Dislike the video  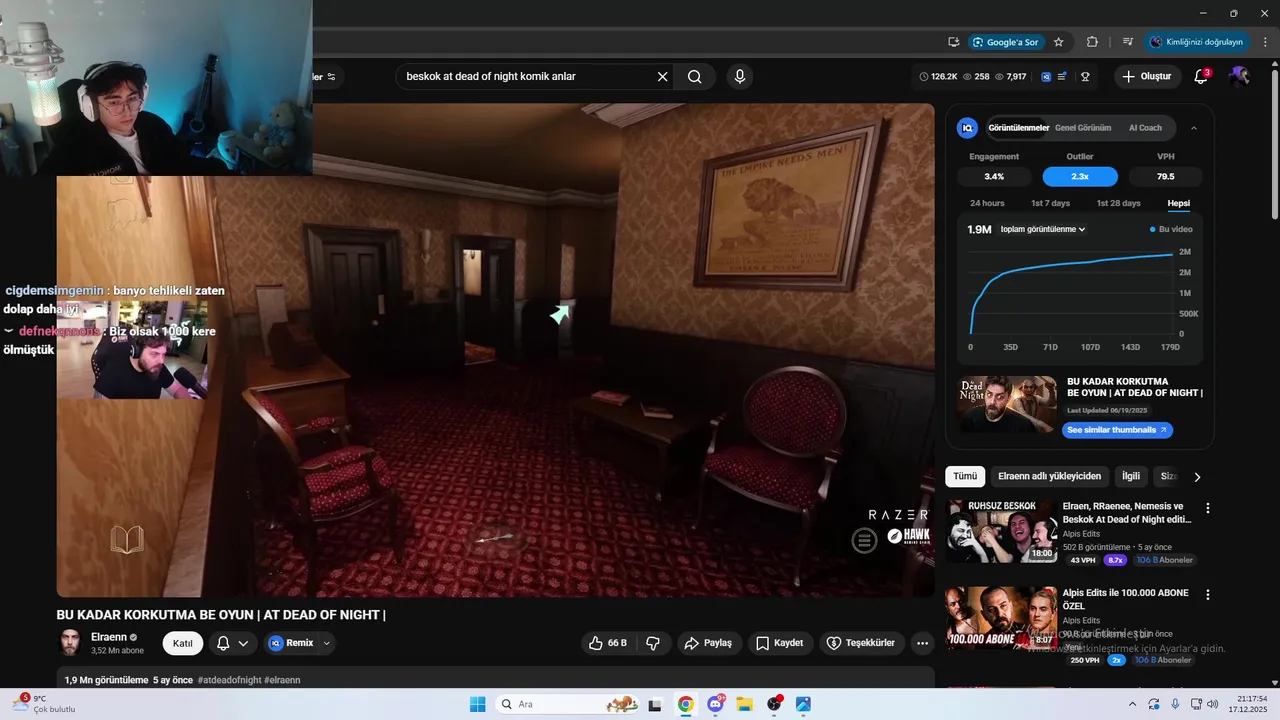[653, 643]
